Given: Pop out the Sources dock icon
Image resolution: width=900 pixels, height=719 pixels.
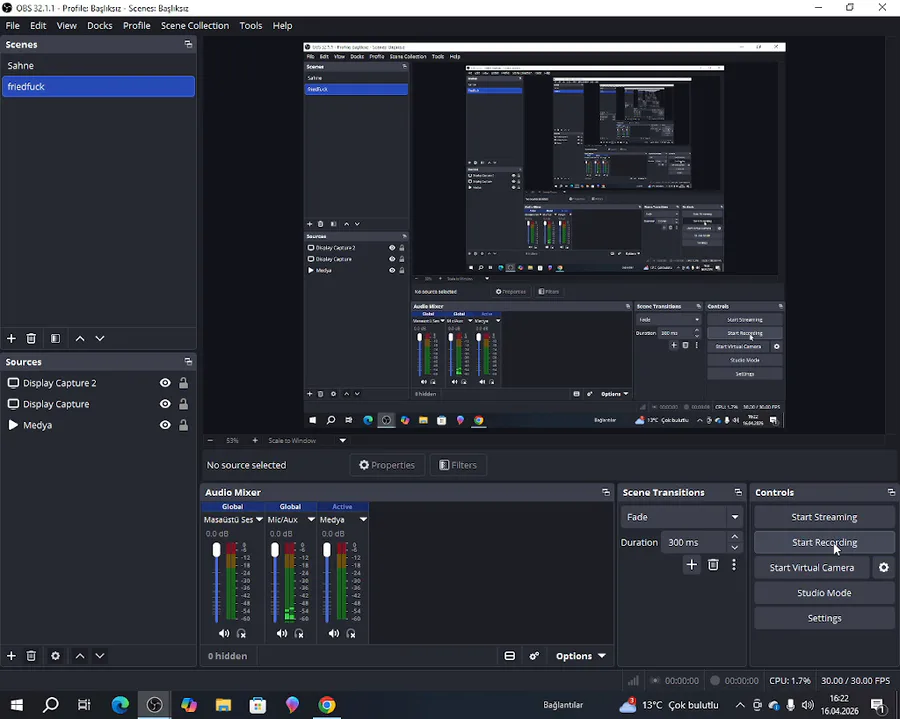Looking at the screenshot, I should tap(188, 362).
